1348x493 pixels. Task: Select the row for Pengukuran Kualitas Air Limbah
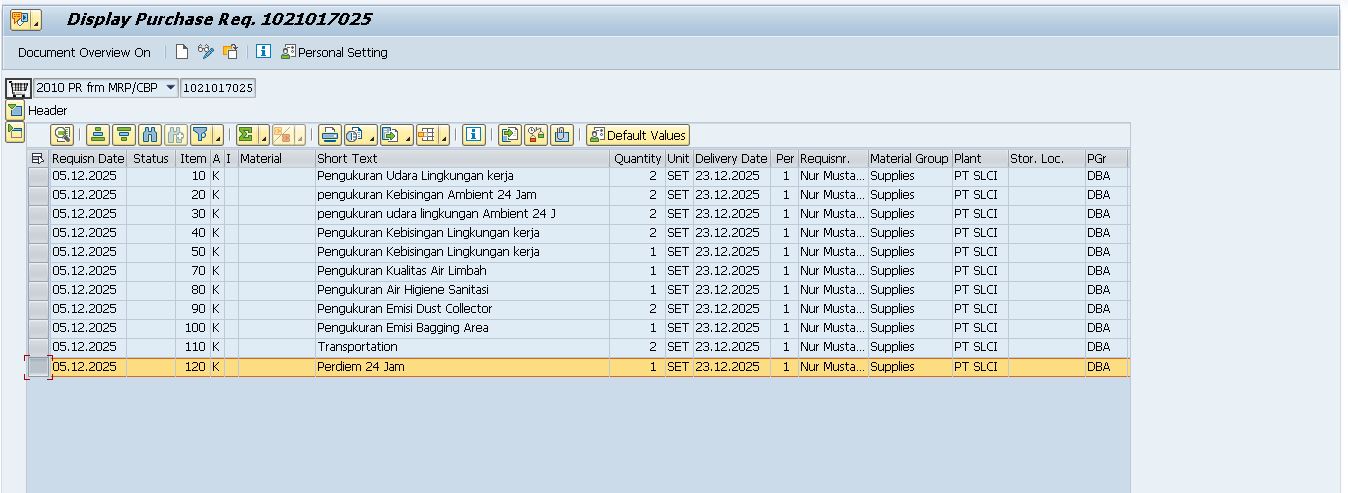pos(38,271)
